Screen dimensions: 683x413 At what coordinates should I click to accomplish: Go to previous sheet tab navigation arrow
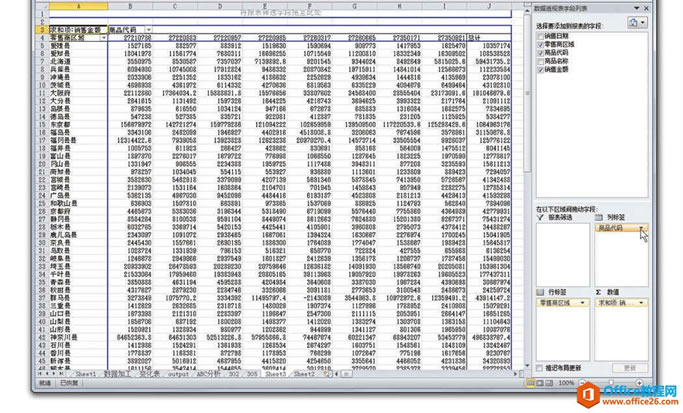[47, 374]
